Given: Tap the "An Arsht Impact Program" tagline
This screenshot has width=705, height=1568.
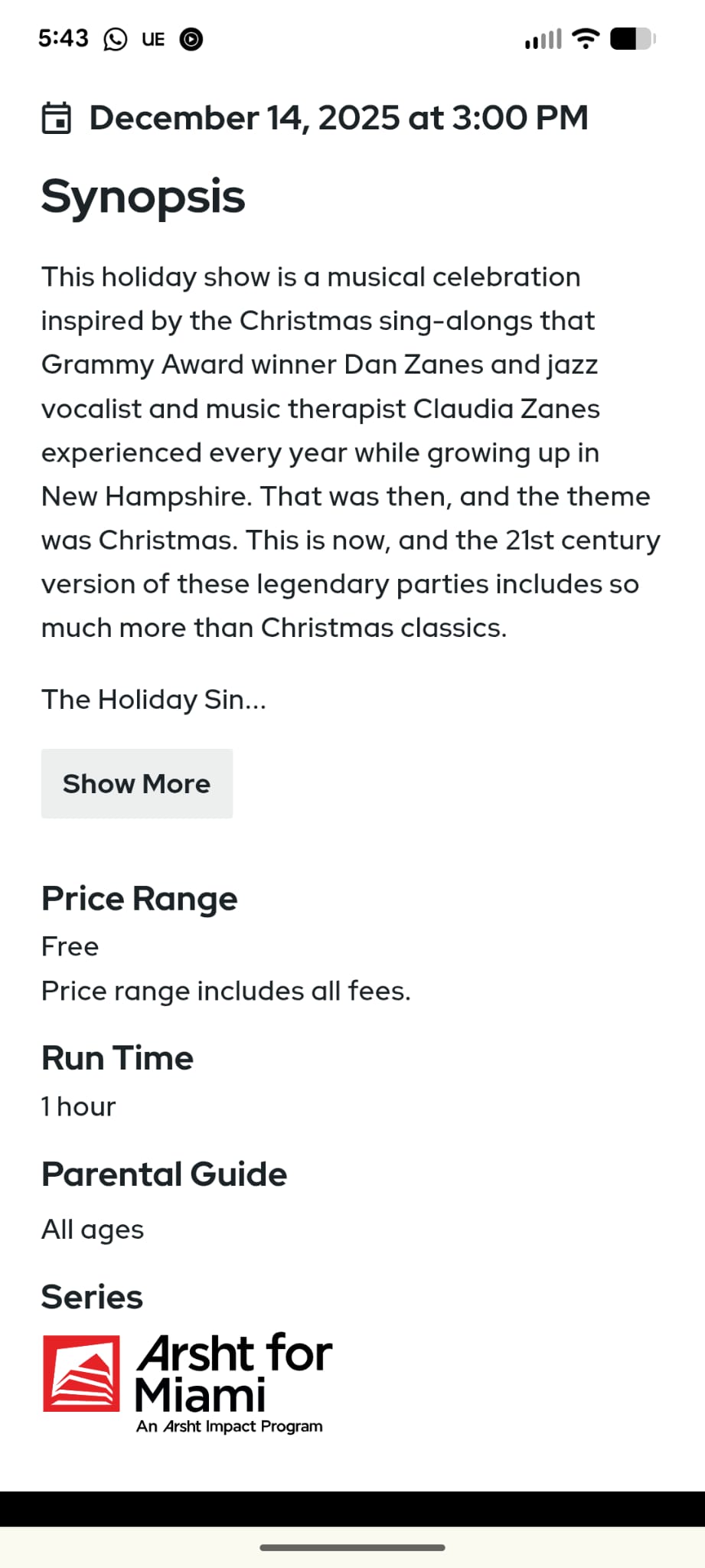Looking at the screenshot, I should pos(230,1426).
